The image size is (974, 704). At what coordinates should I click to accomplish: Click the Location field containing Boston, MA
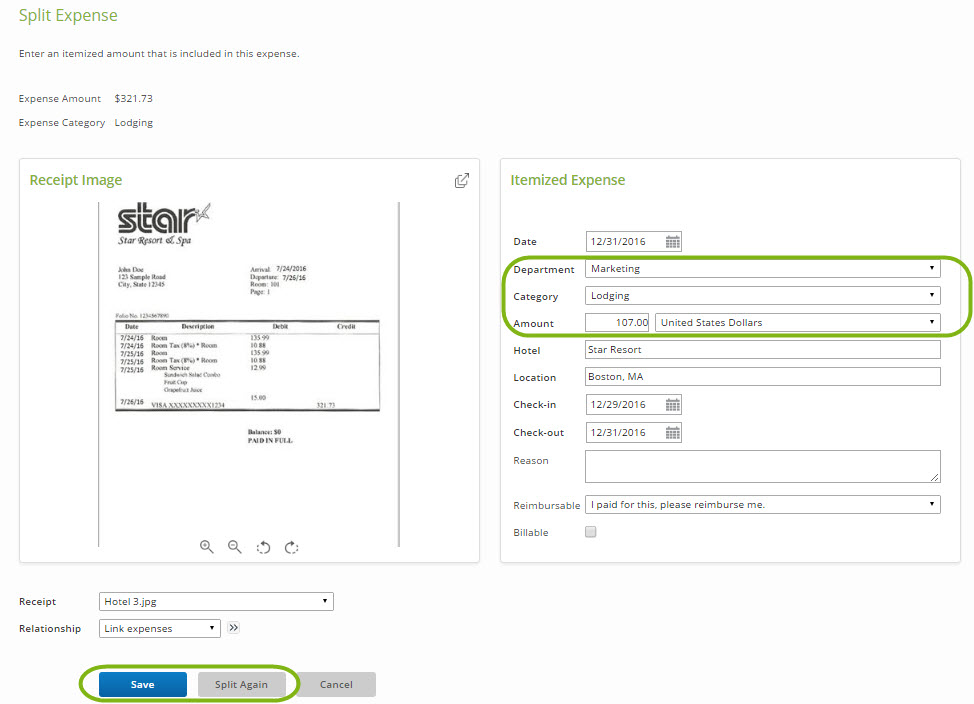coord(763,377)
